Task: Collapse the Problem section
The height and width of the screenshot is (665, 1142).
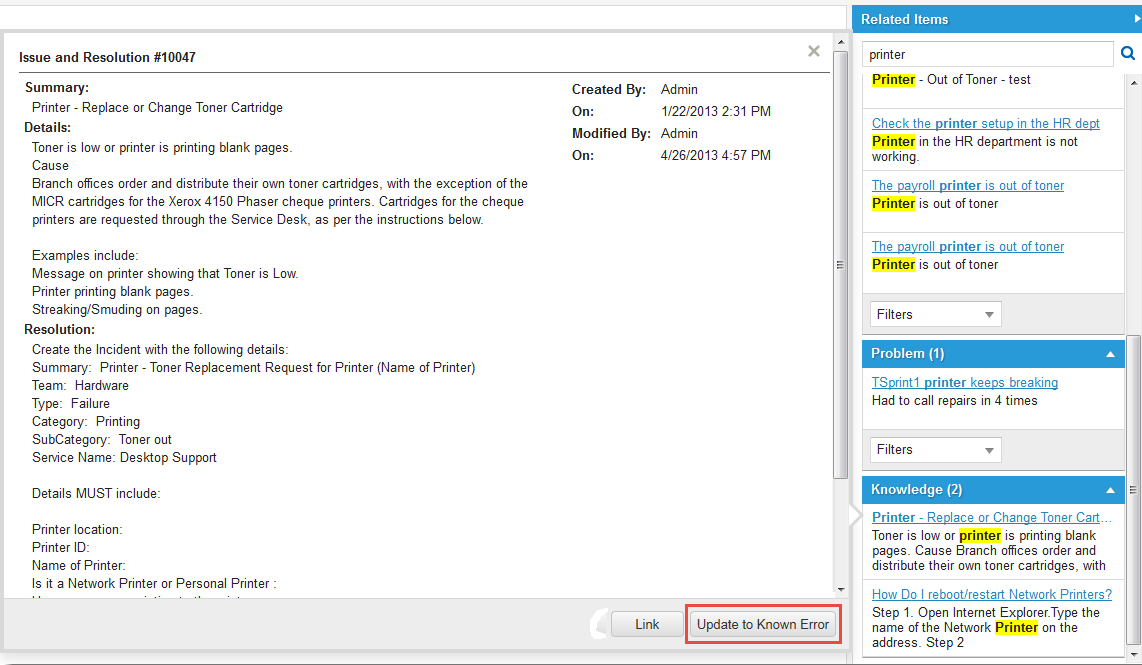Action: pyautogui.click(x=1110, y=354)
